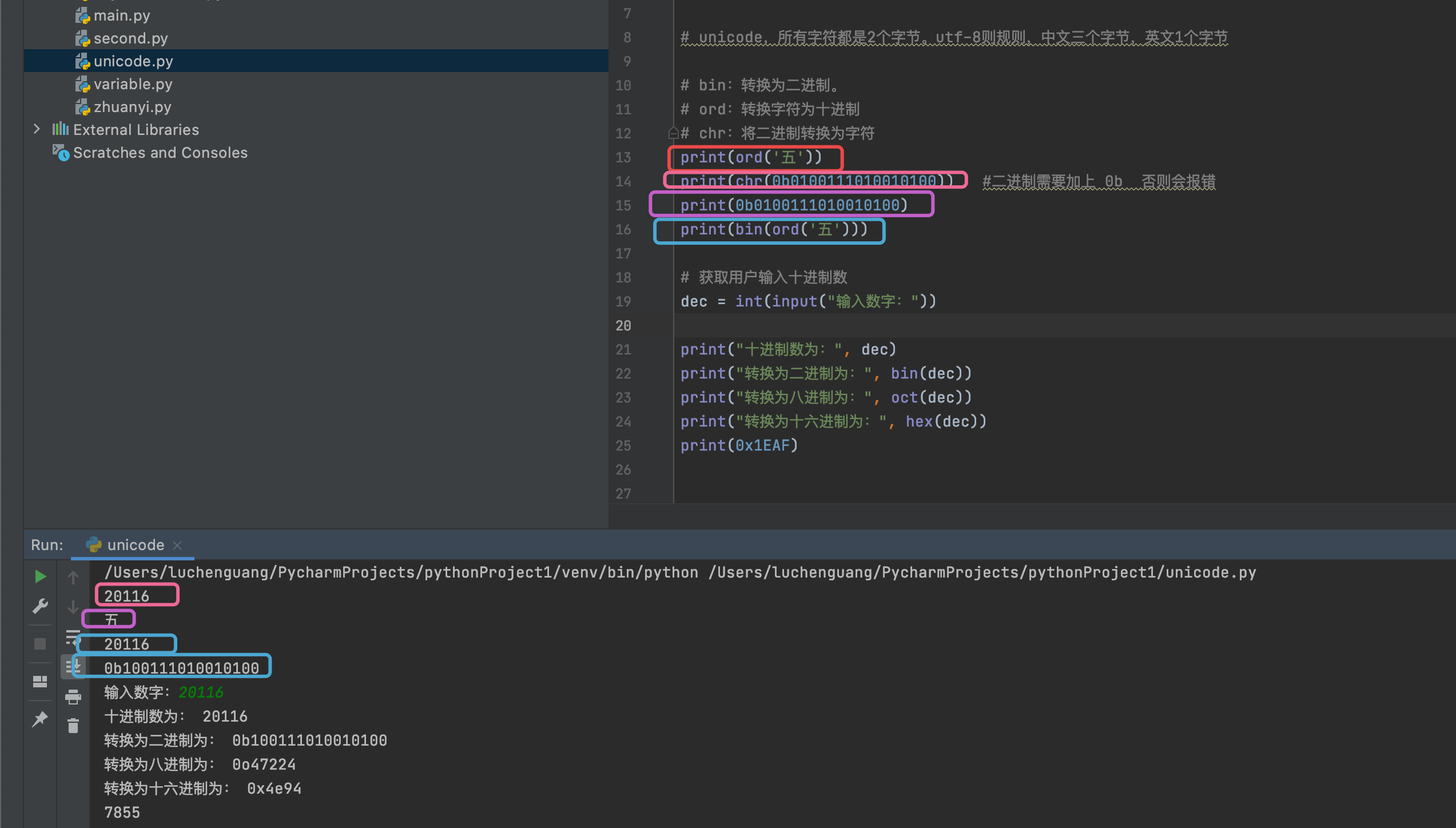Open main.py in project tree

(x=122, y=15)
